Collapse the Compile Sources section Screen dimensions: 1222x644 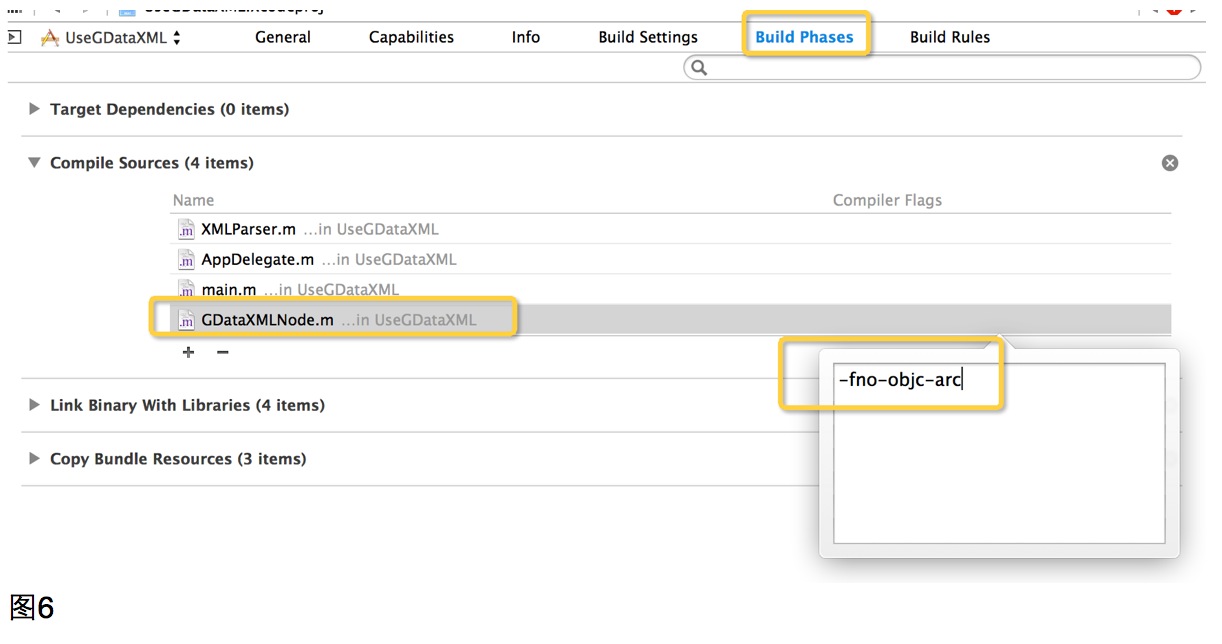tap(35, 162)
